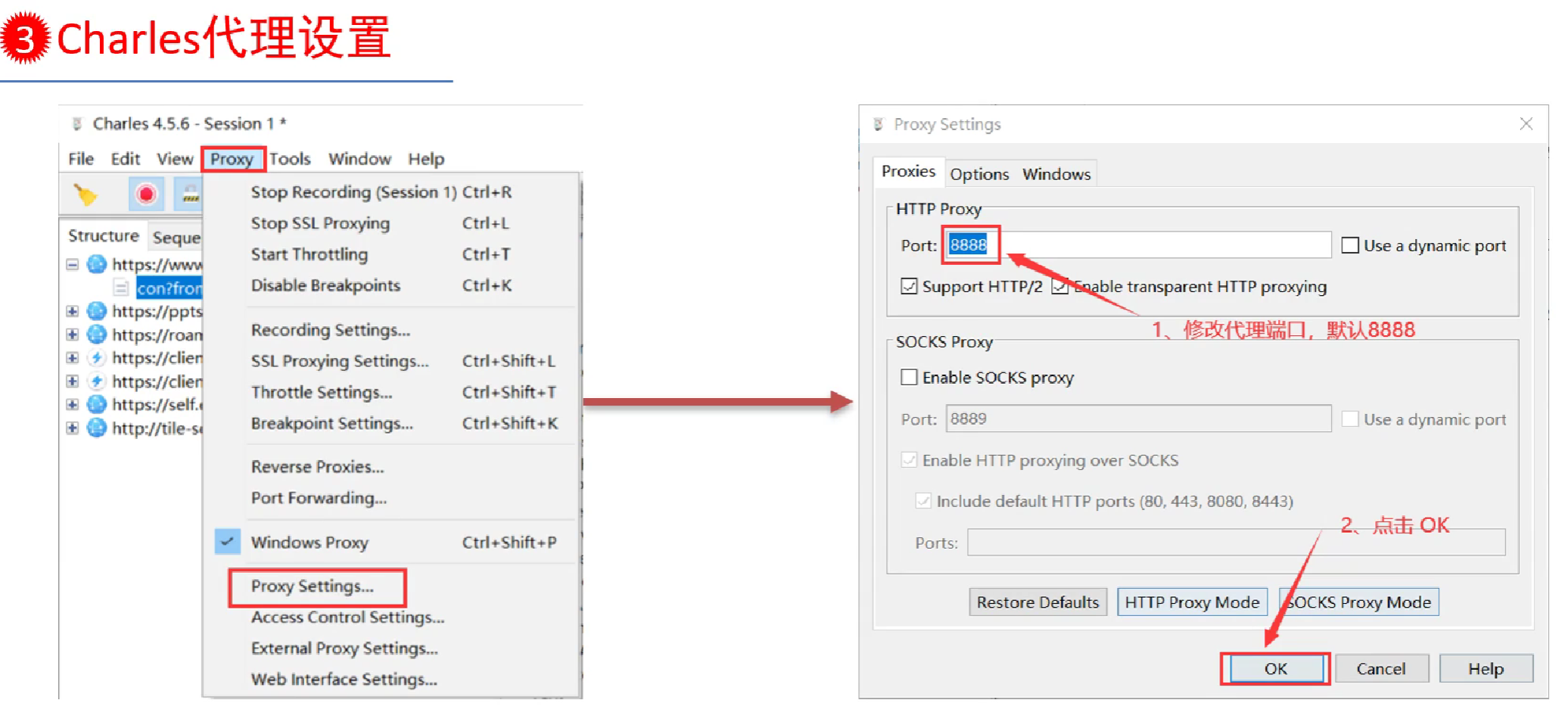
Task: Click the Proxy menu
Action: (232, 159)
